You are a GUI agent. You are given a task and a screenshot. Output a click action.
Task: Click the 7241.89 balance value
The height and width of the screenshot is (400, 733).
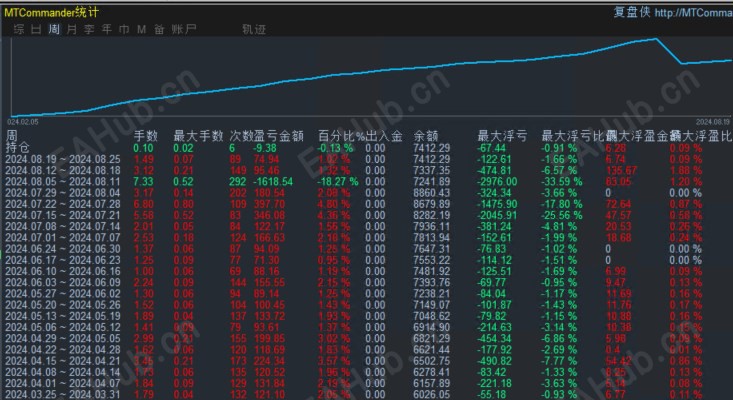432,182
